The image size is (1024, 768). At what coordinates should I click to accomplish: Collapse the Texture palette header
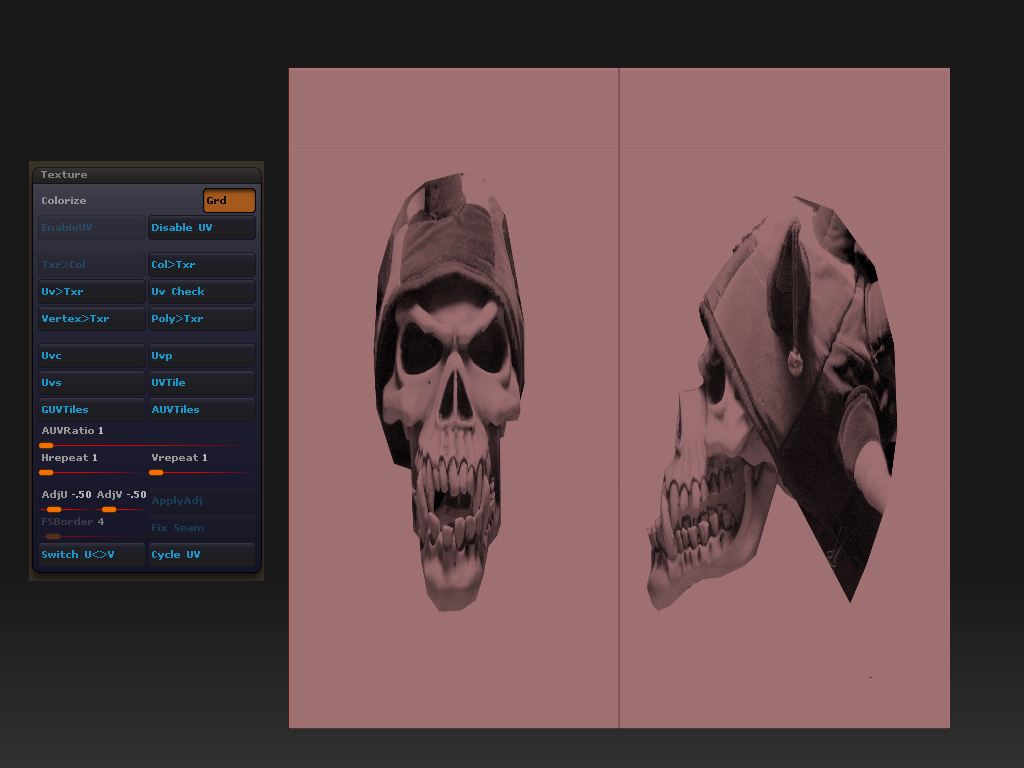click(x=147, y=174)
